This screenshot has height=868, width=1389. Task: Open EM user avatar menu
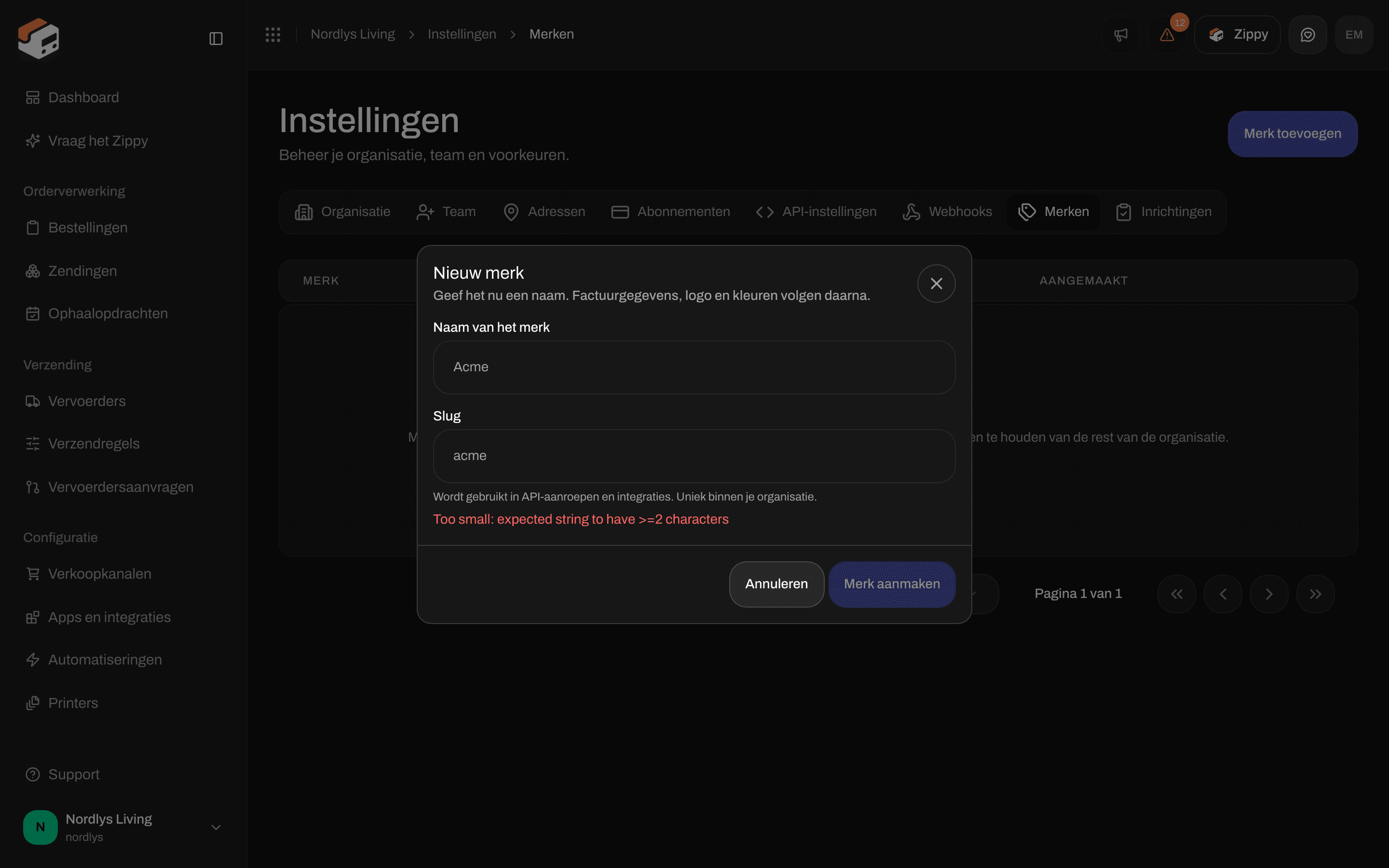(1354, 34)
